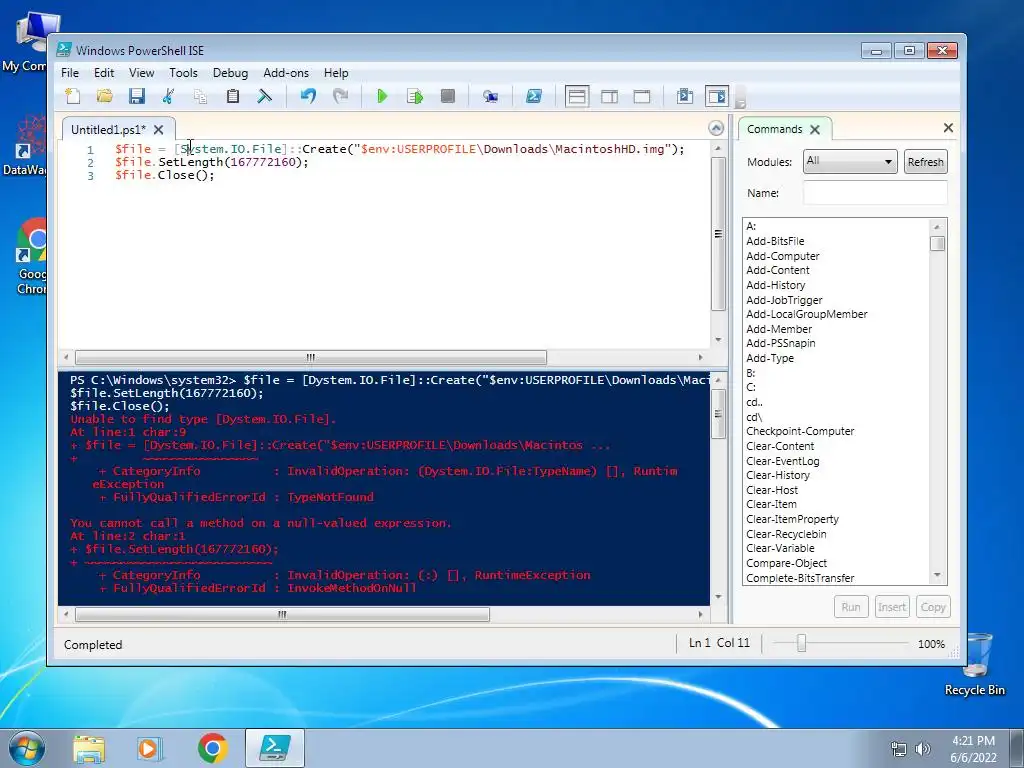Screen dimensions: 1024x768
Task: Select Clear-Recyclebin command
Action: pos(786,534)
